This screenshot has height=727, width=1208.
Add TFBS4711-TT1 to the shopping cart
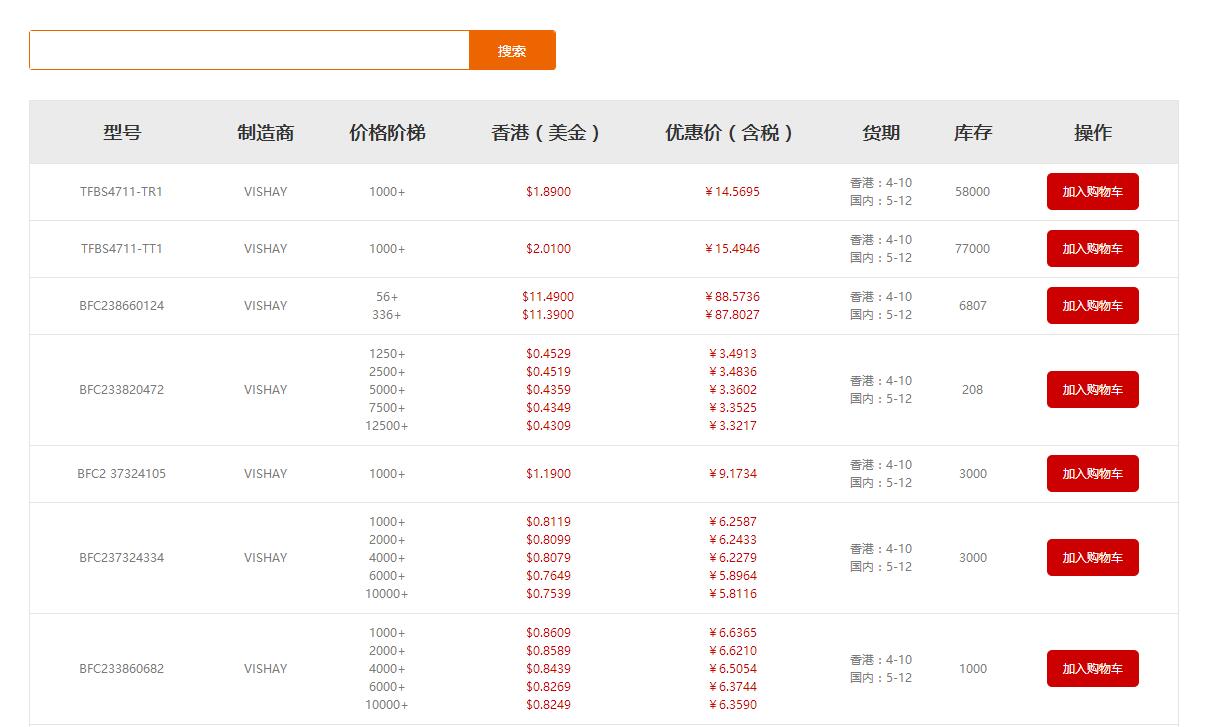(1092, 248)
